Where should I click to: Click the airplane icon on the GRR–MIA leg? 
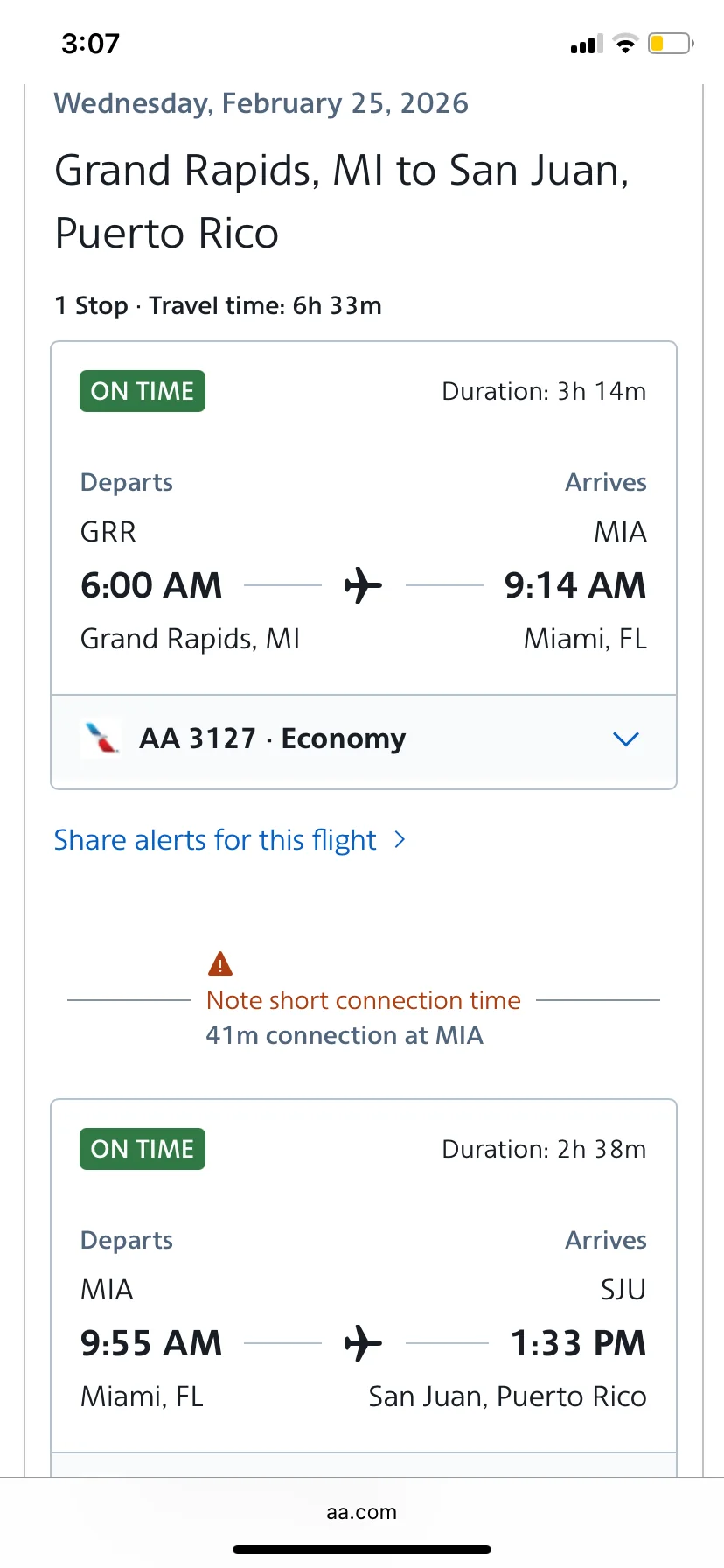(x=364, y=585)
